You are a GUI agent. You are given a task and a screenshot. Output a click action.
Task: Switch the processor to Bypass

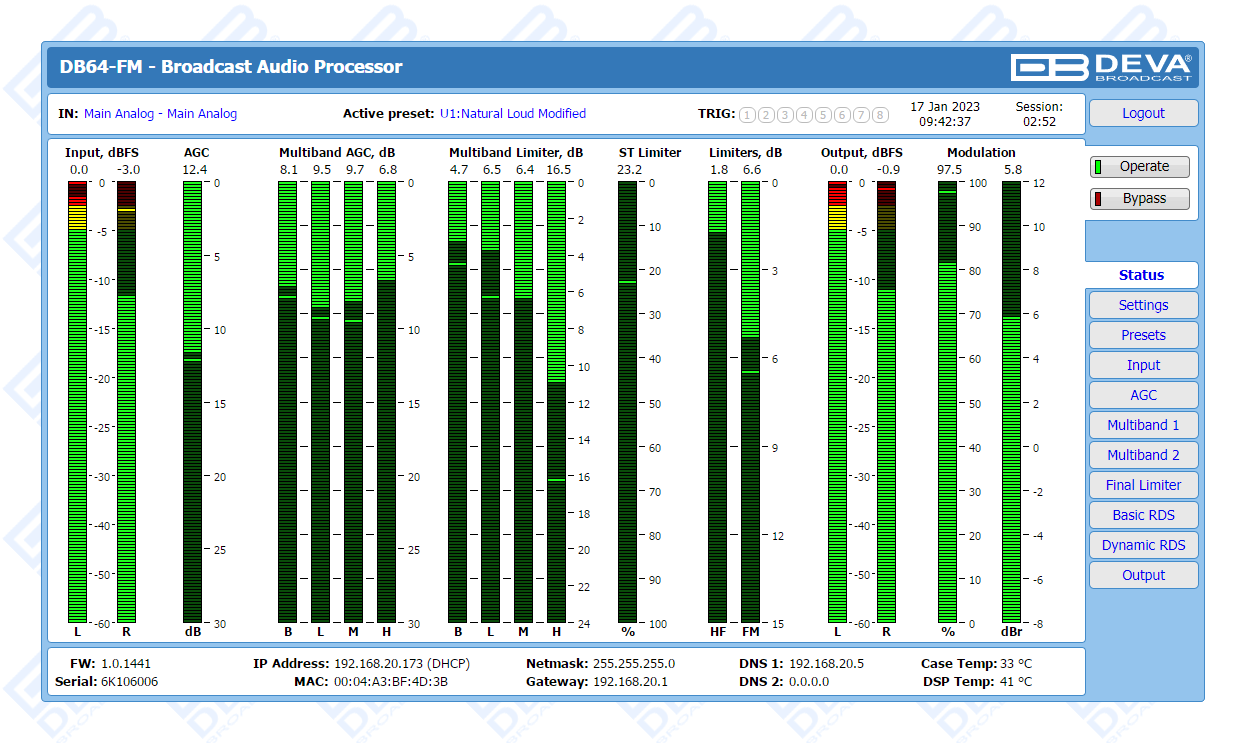[1140, 199]
